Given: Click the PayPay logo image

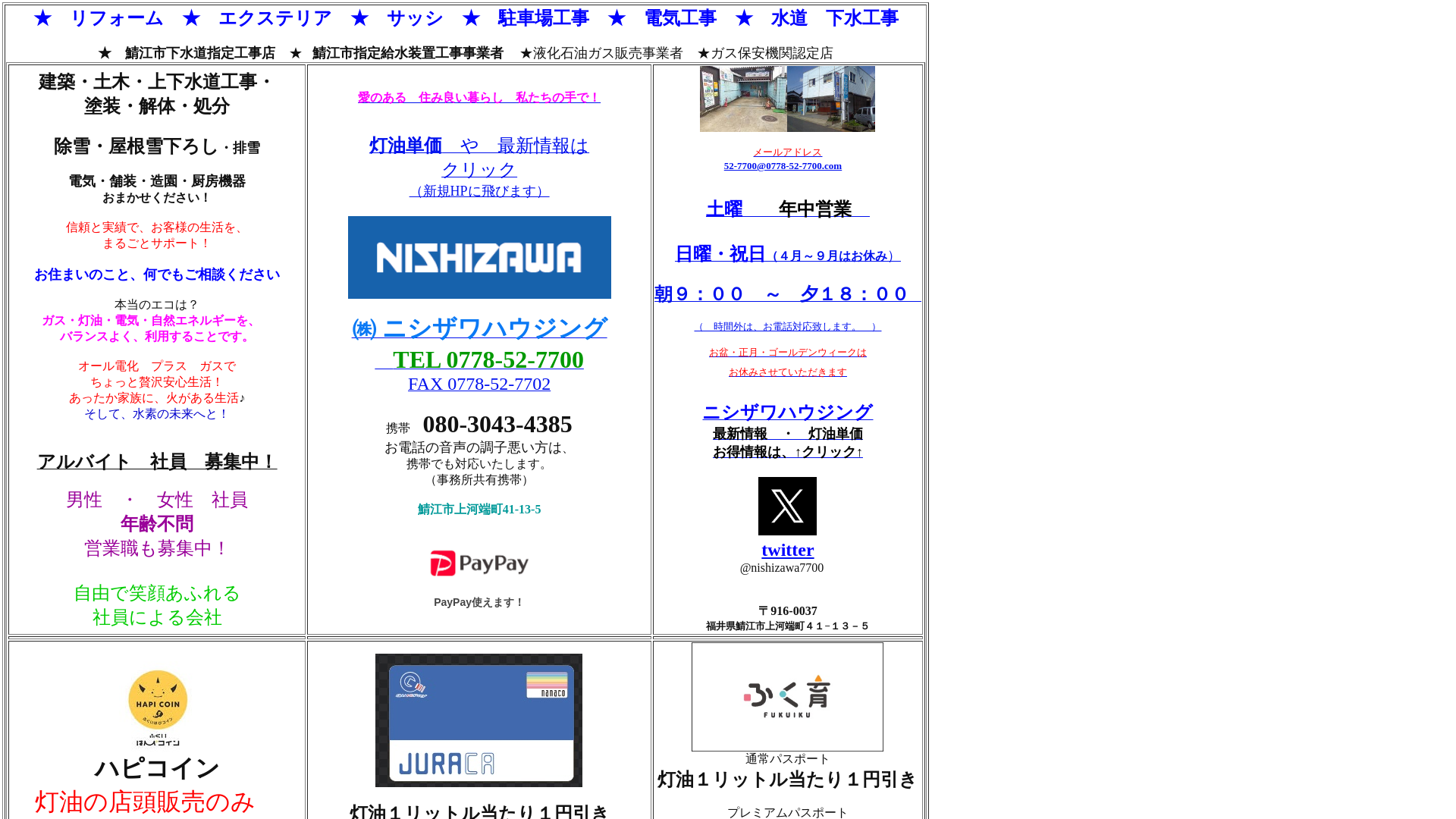Looking at the screenshot, I should 479,563.
